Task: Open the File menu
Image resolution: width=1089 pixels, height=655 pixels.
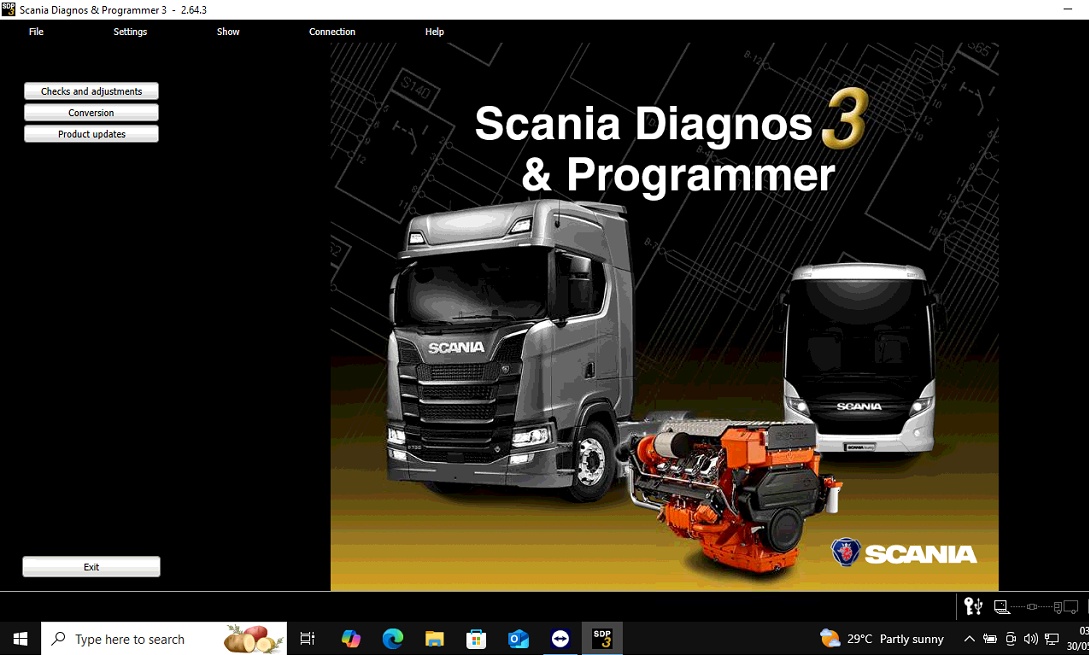Action: (36, 31)
